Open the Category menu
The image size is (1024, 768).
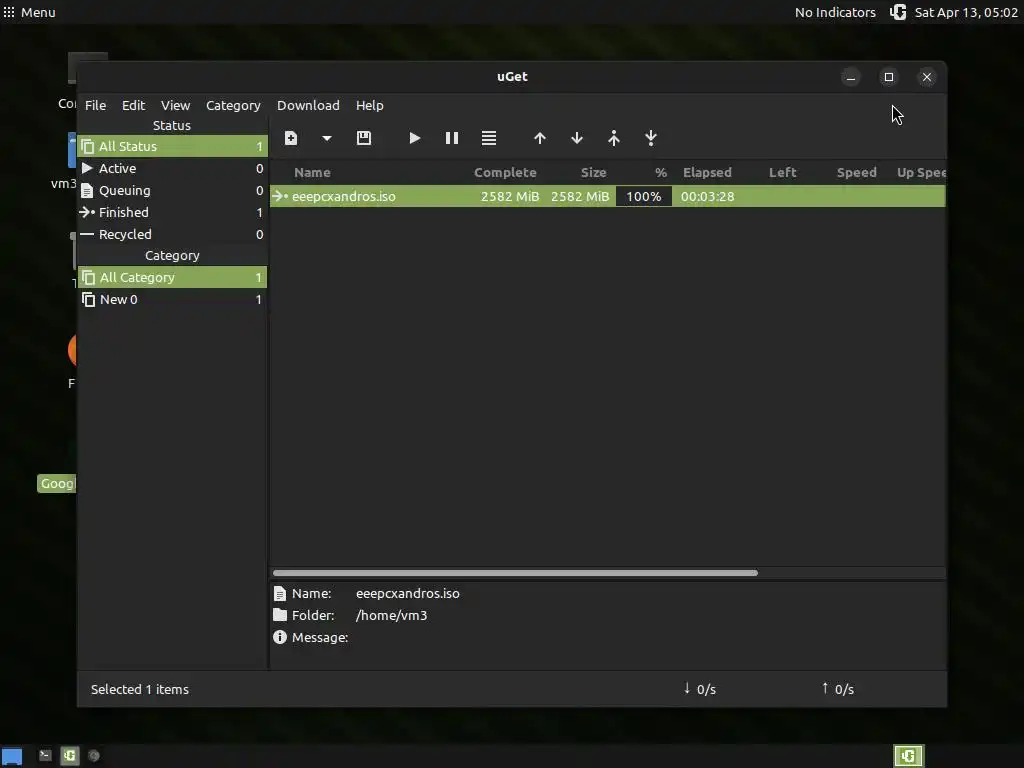pos(233,105)
